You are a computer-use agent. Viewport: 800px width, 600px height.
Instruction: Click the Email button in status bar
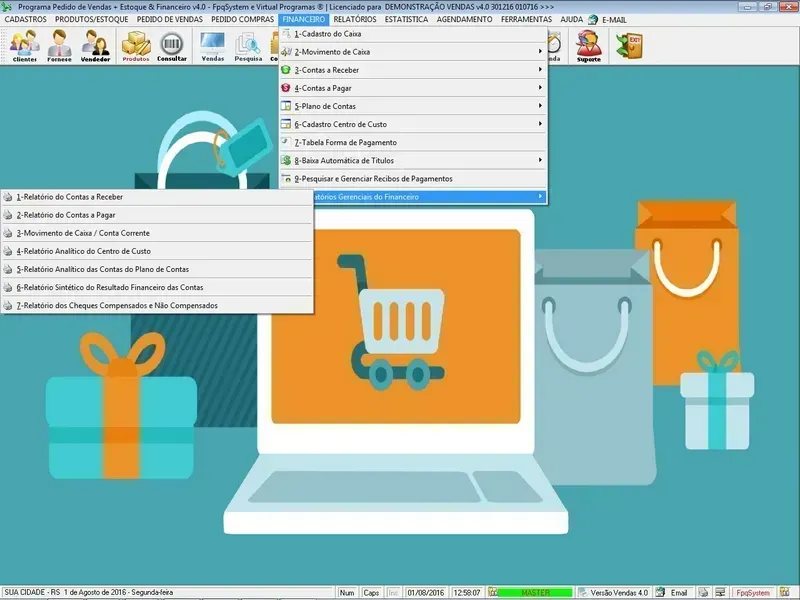678,593
